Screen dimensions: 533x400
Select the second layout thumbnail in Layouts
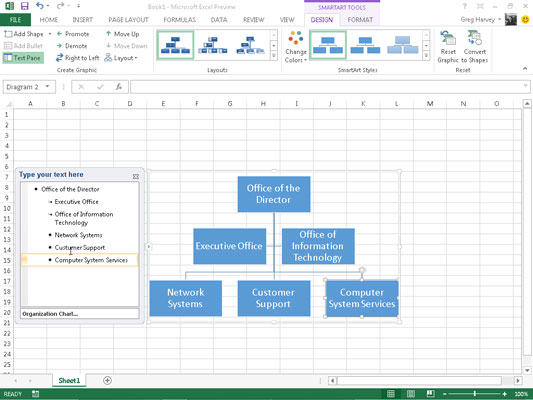click(213, 45)
